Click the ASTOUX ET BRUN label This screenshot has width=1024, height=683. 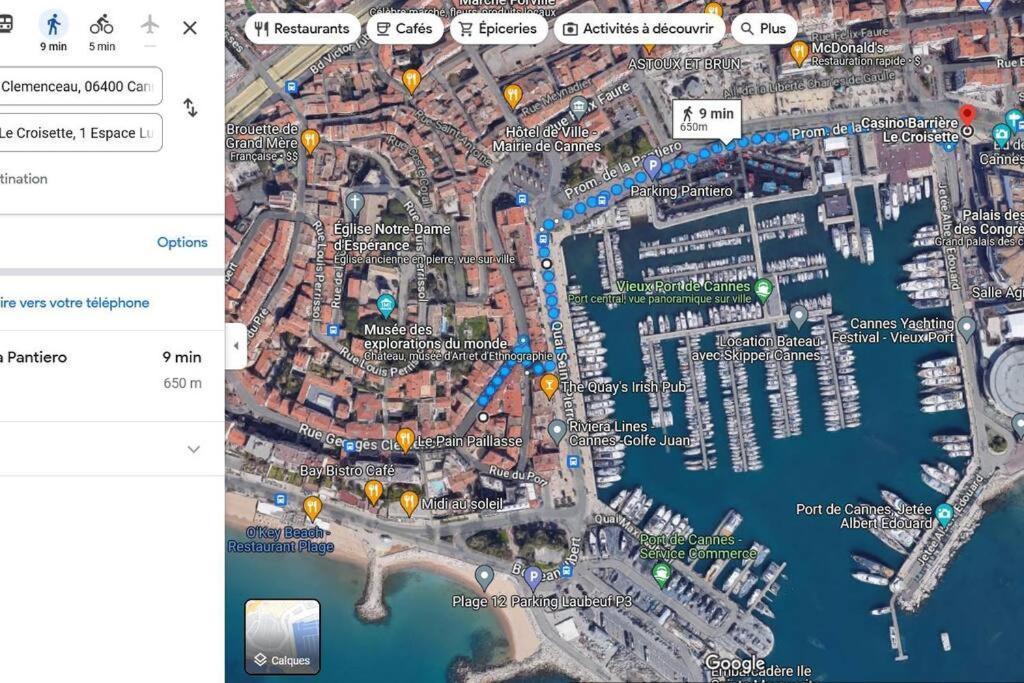(x=684, y=64)
